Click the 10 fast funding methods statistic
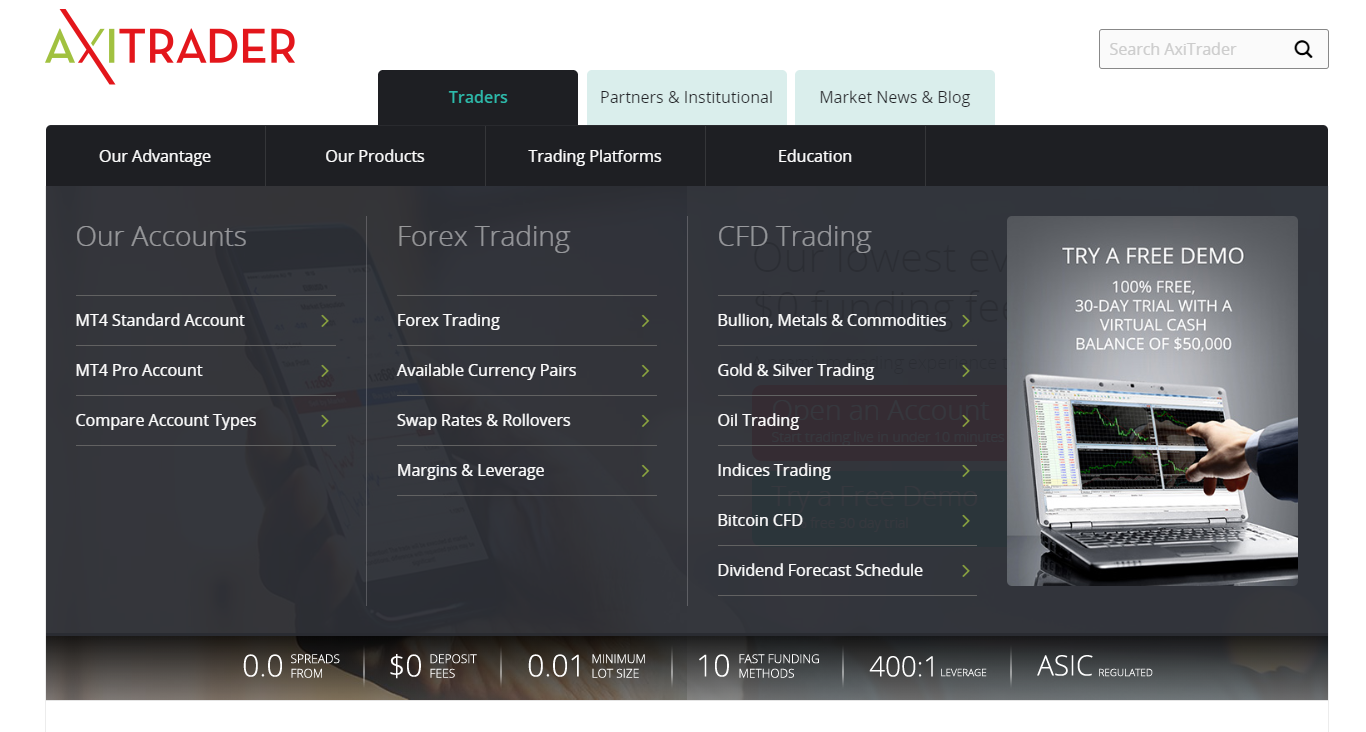Screen dimensions: 1366x732 coord(758,666)
